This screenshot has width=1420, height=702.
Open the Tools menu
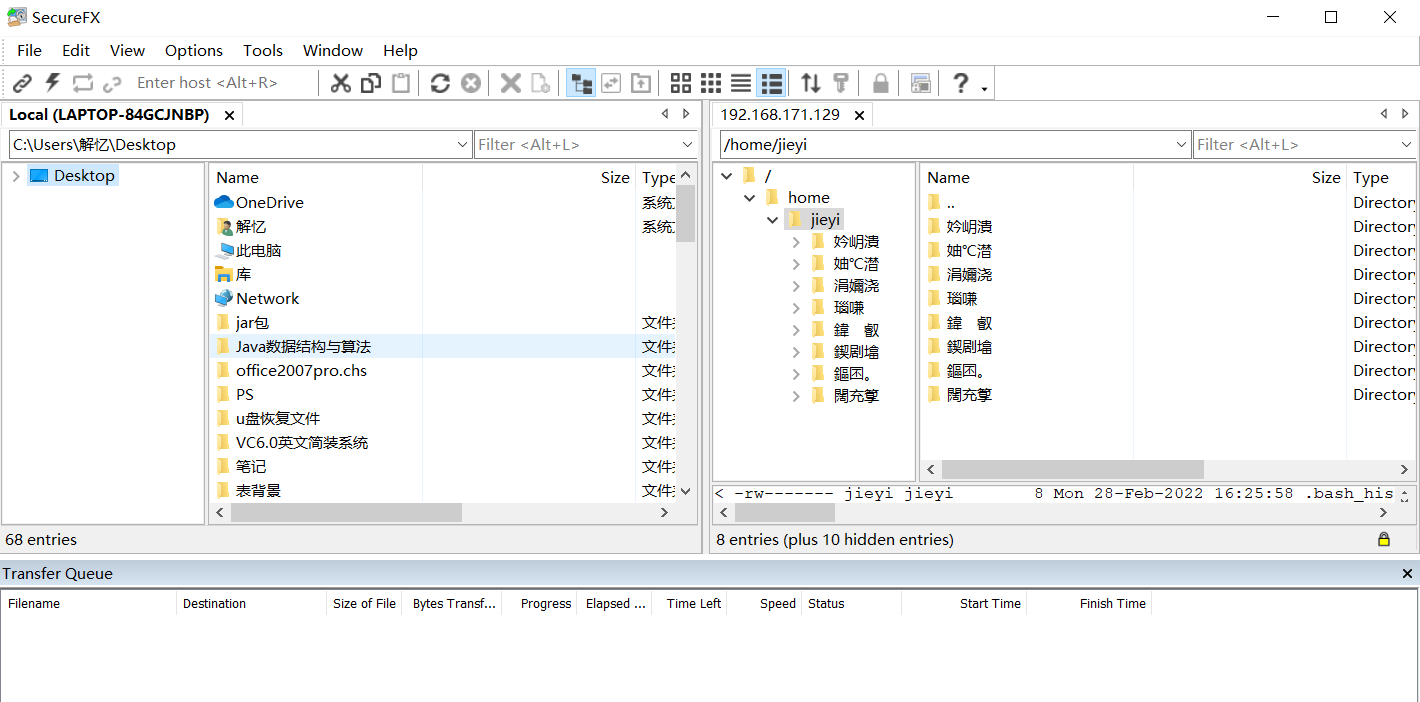tap(263, 50)
